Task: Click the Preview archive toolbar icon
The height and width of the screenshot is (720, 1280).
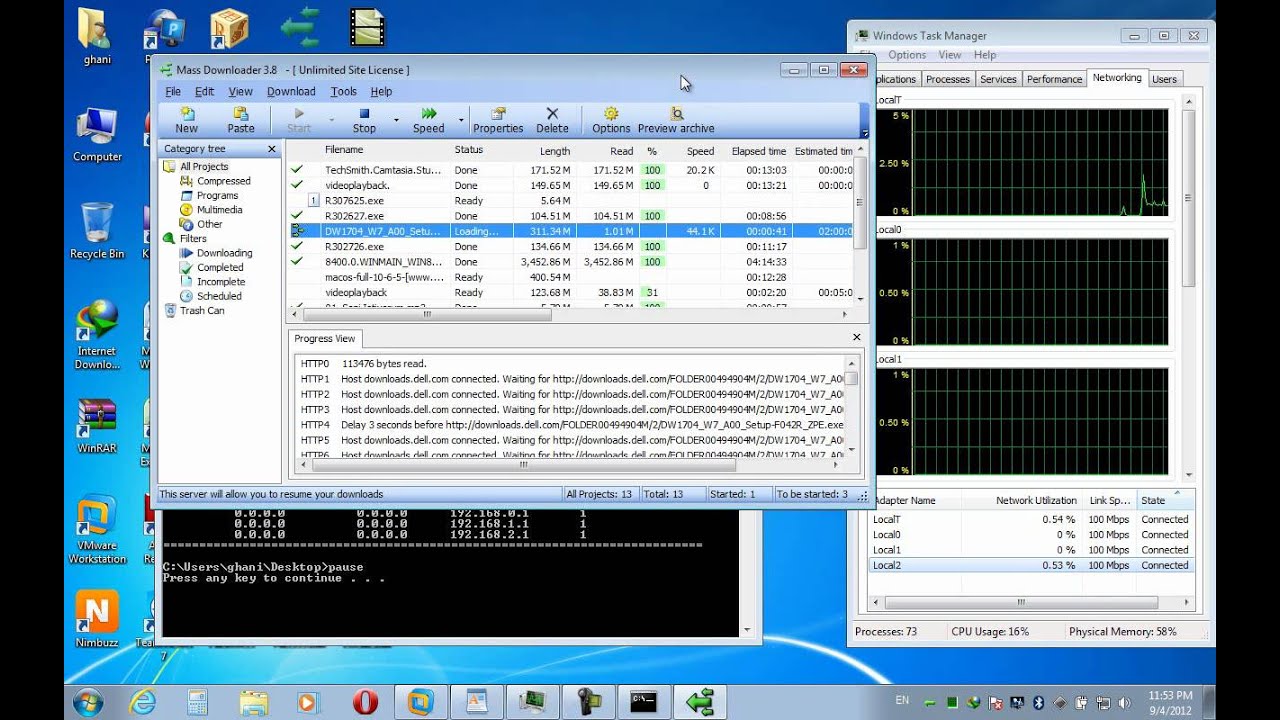Action: point(676,120)
